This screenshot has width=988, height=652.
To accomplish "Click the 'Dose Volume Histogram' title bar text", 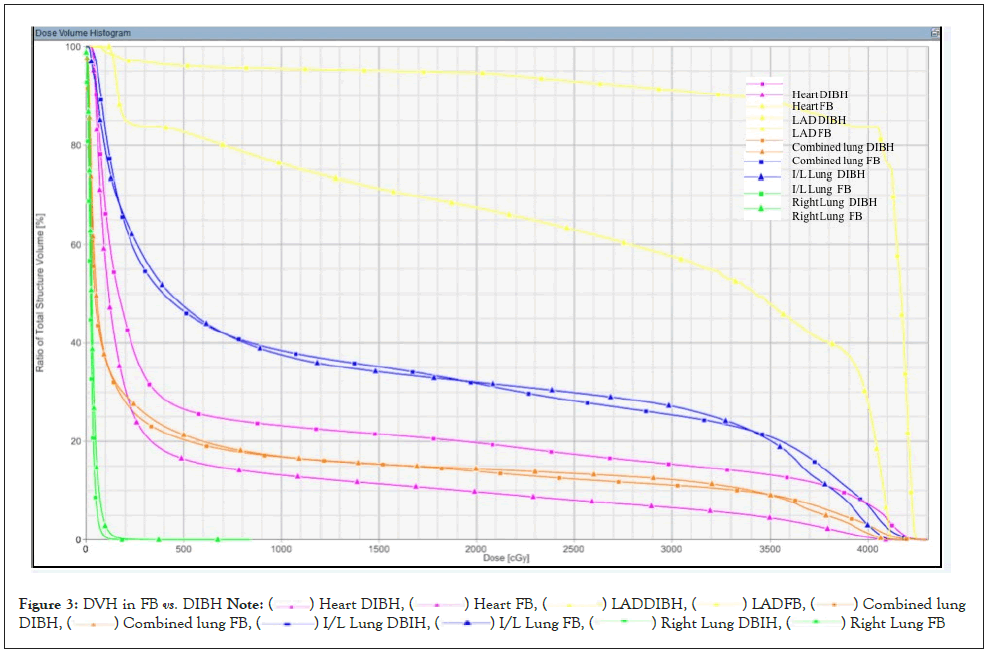I will [x=80, y=33].
